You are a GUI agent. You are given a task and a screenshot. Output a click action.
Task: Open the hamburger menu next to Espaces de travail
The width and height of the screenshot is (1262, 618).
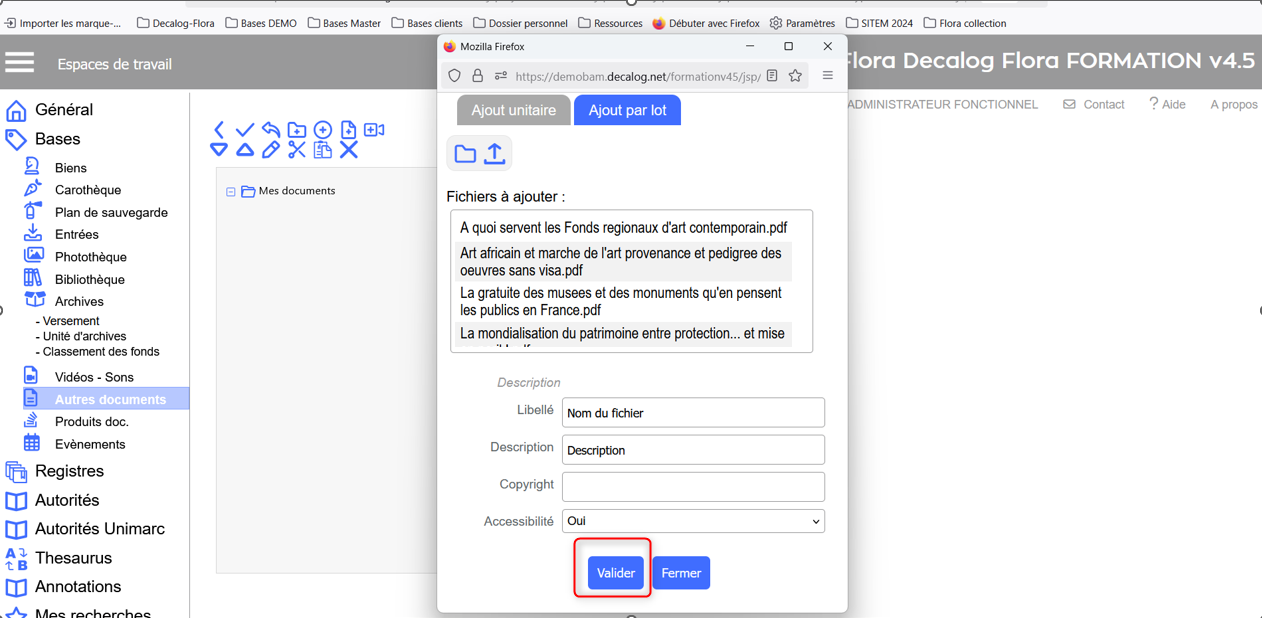tap(20, 63)
